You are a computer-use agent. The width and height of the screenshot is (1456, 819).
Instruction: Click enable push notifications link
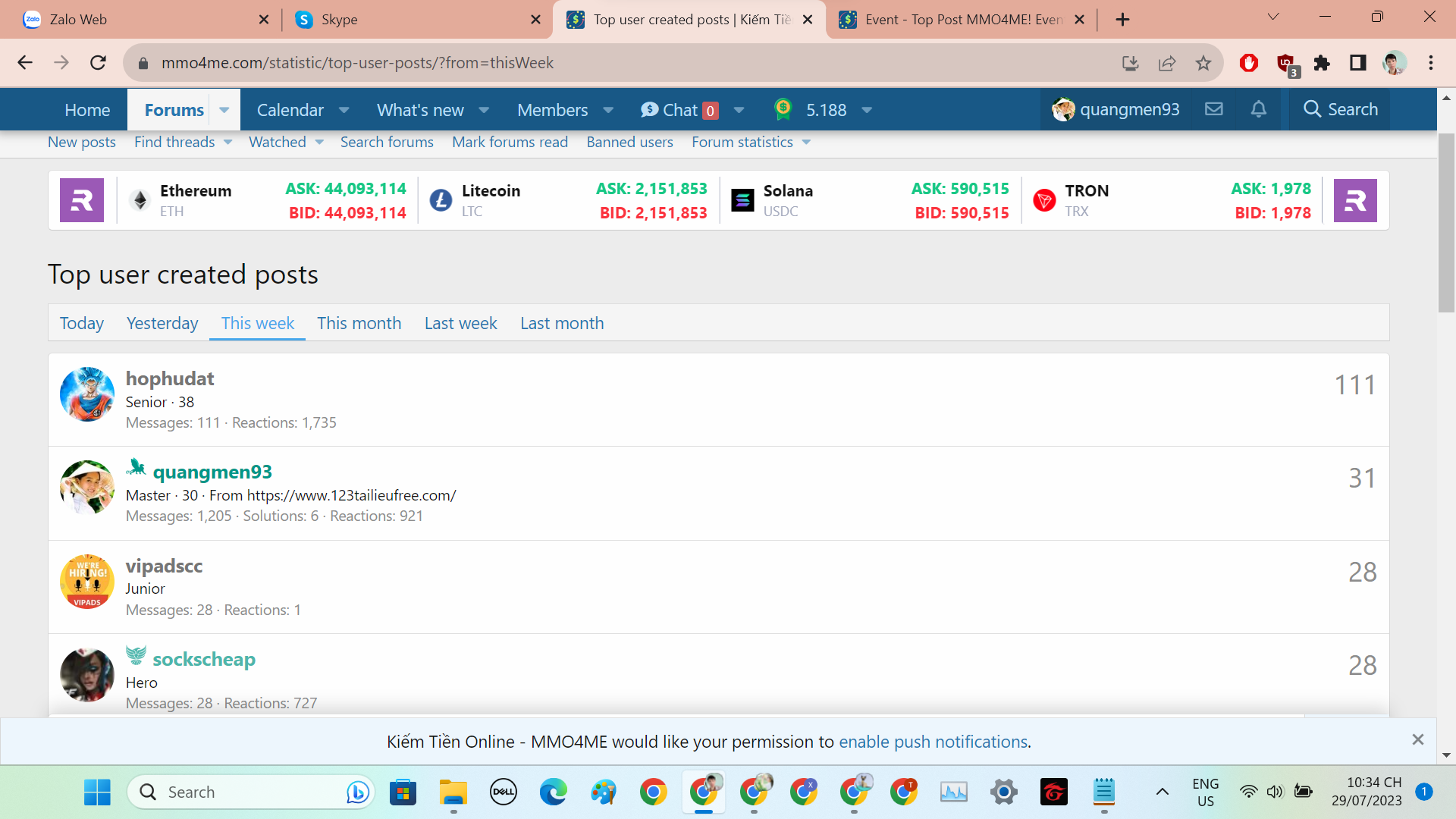[933, 742]
